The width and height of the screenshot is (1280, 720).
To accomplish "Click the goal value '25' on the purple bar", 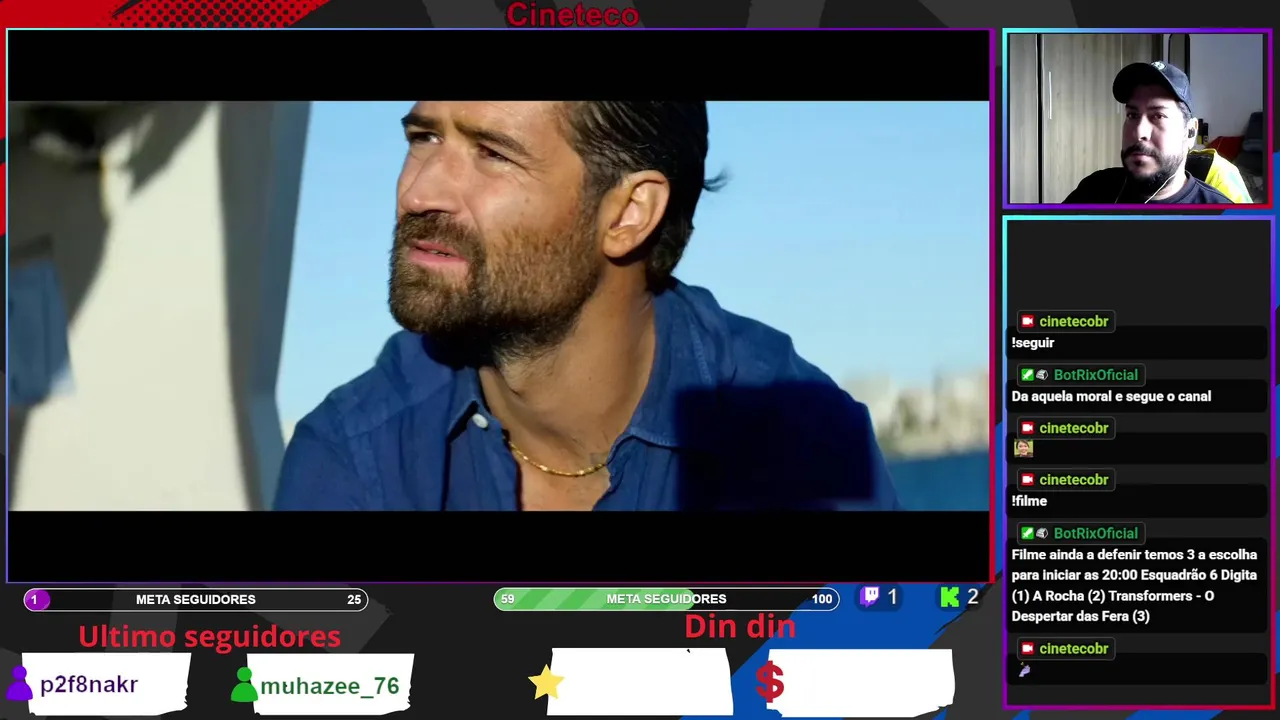I will [x=354, y=600].
